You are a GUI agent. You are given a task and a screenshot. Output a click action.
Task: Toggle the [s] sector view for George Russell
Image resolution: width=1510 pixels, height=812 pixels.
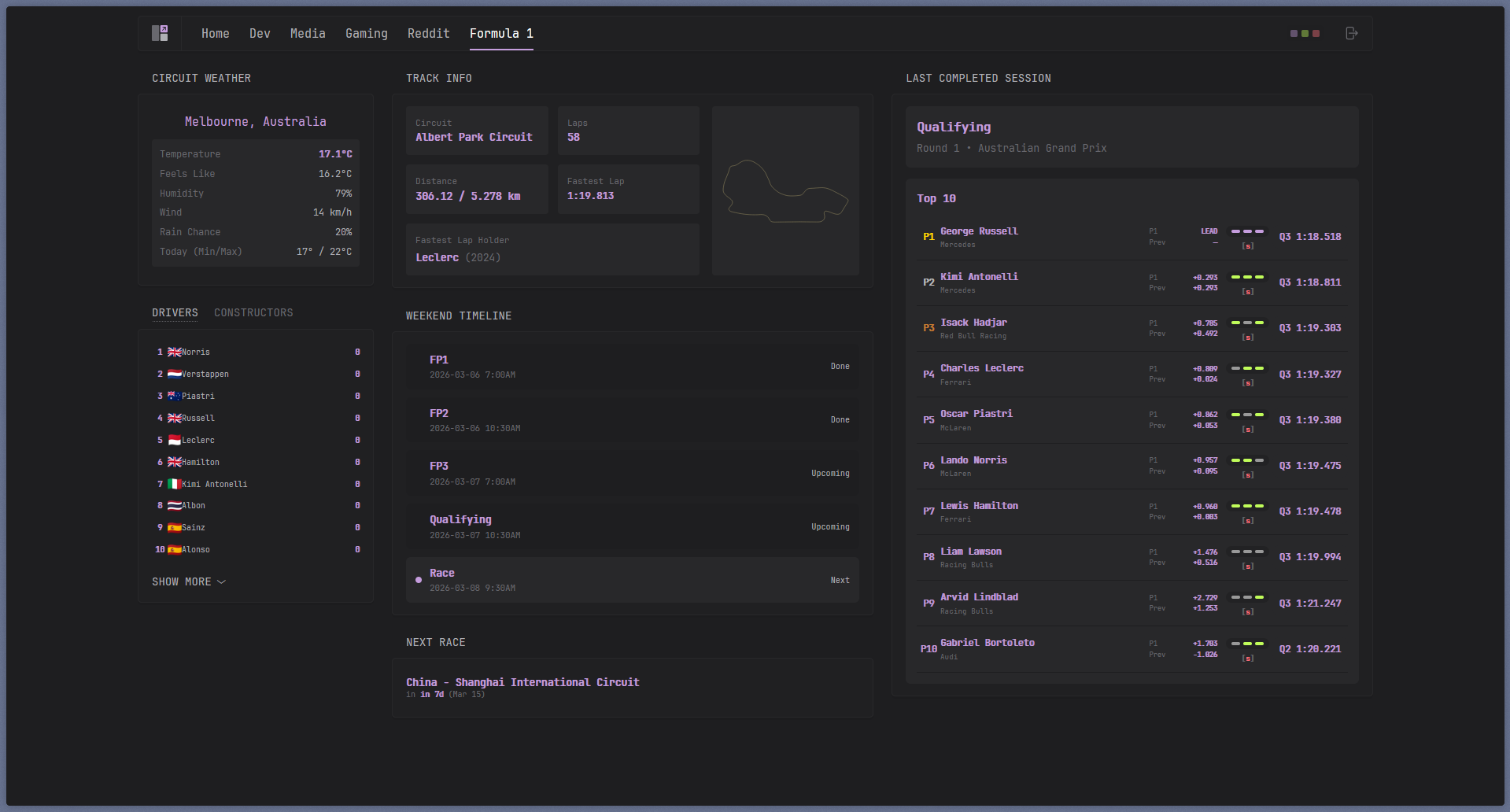(1247, 245)
